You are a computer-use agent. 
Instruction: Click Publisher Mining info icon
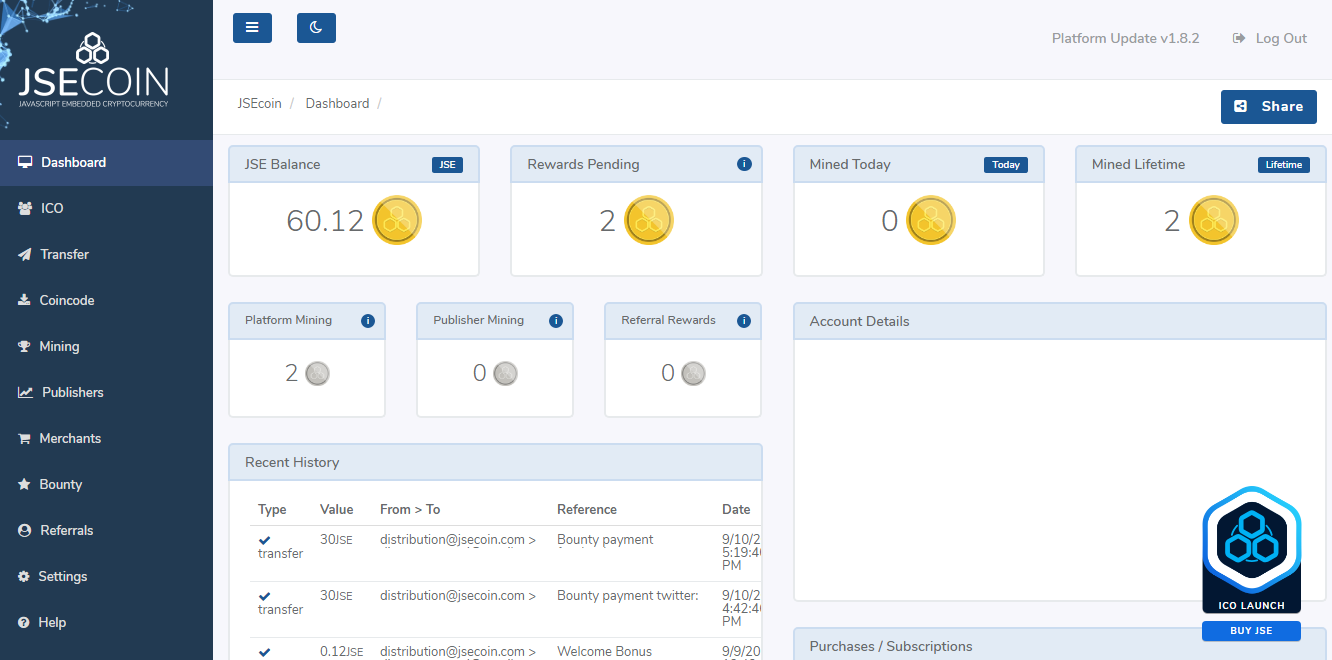tap(556, 321)
